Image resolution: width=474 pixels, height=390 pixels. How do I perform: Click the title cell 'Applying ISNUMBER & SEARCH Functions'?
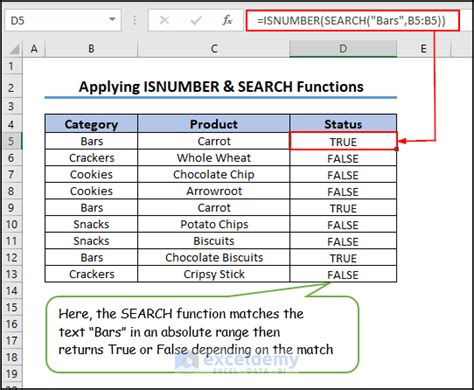221,87
